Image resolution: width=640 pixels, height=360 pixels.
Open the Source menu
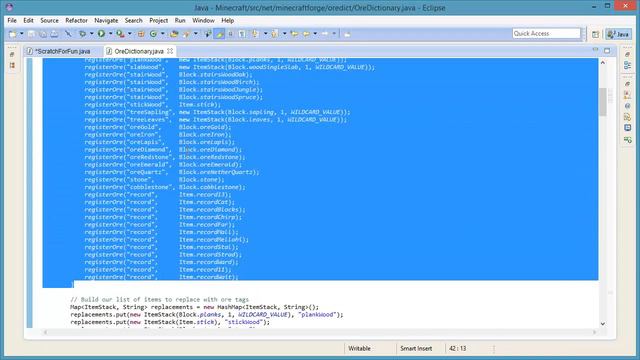click(49, 20)
